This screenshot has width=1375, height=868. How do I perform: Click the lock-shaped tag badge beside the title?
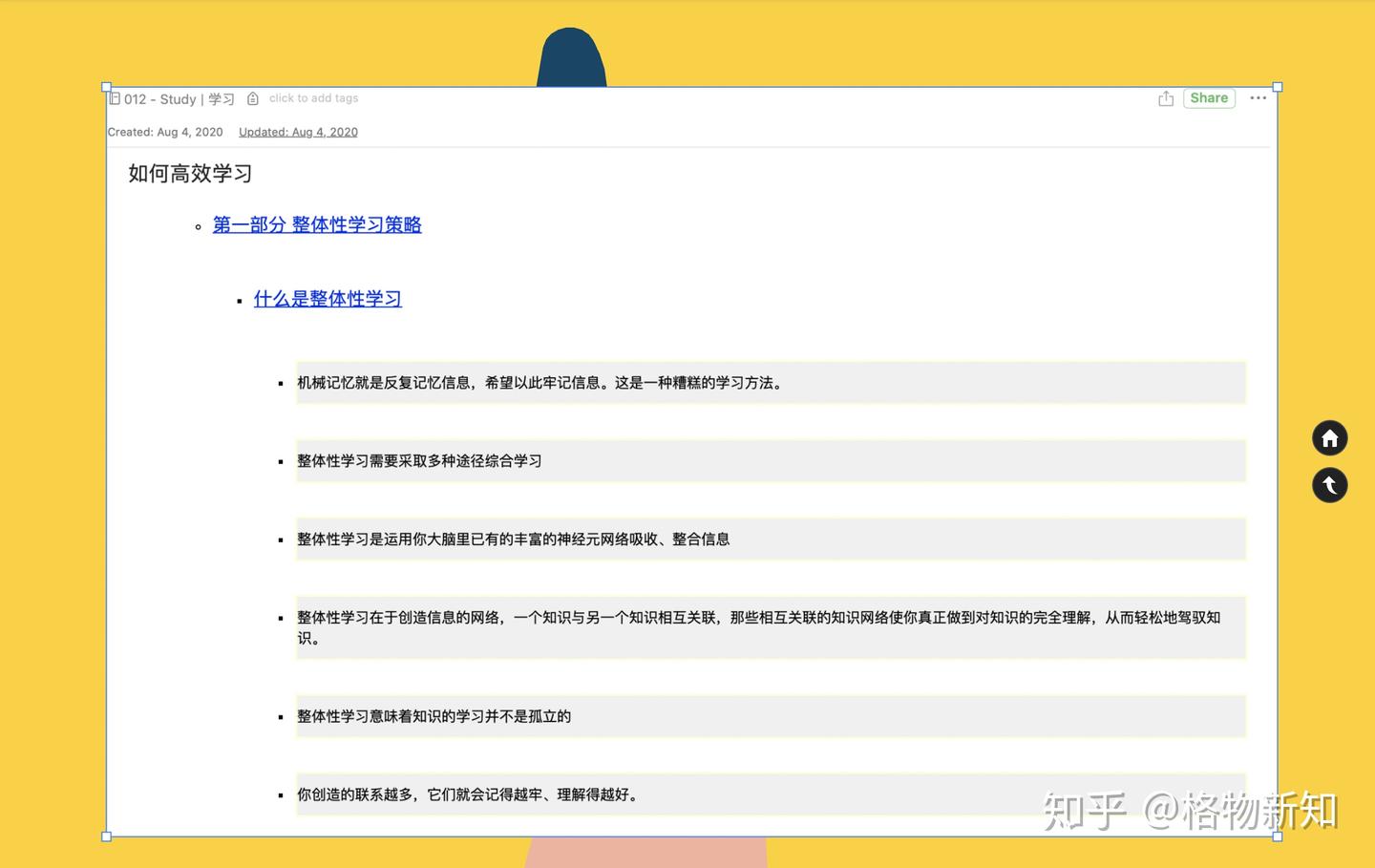click(x=252, y=98)
